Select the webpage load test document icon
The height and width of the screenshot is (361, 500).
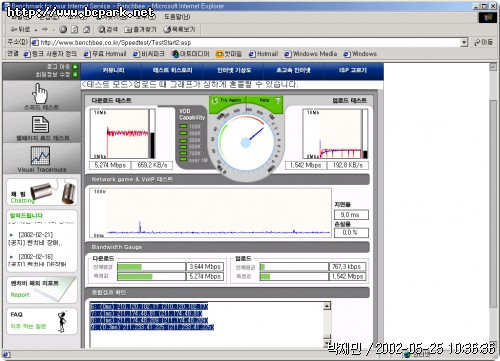tap(40, 125)
